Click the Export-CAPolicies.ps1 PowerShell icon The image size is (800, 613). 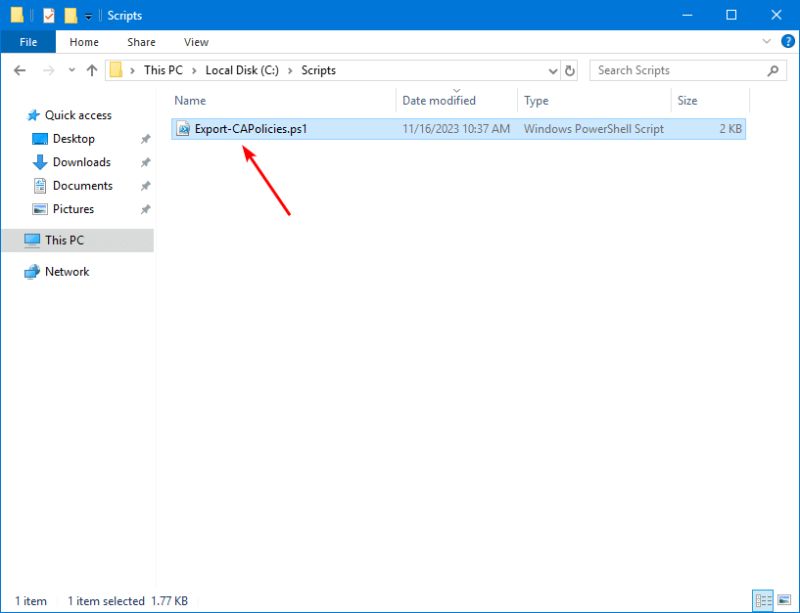pyautogui.click(x=184, y=129)
